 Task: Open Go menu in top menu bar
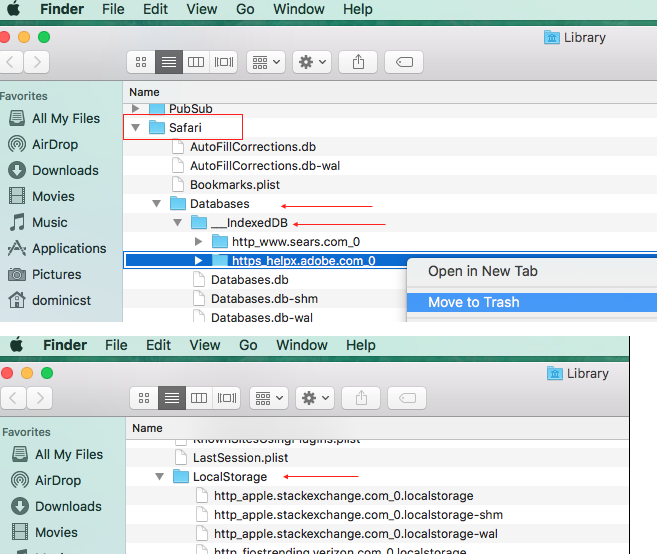coord(245,9)
